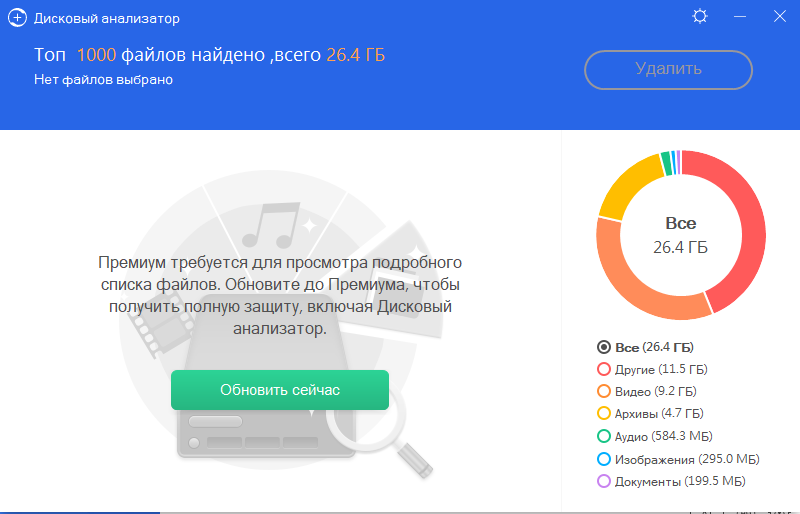Select the Документы (199.5 МБ) filter
800x514 pixels.
pos(671,481)
